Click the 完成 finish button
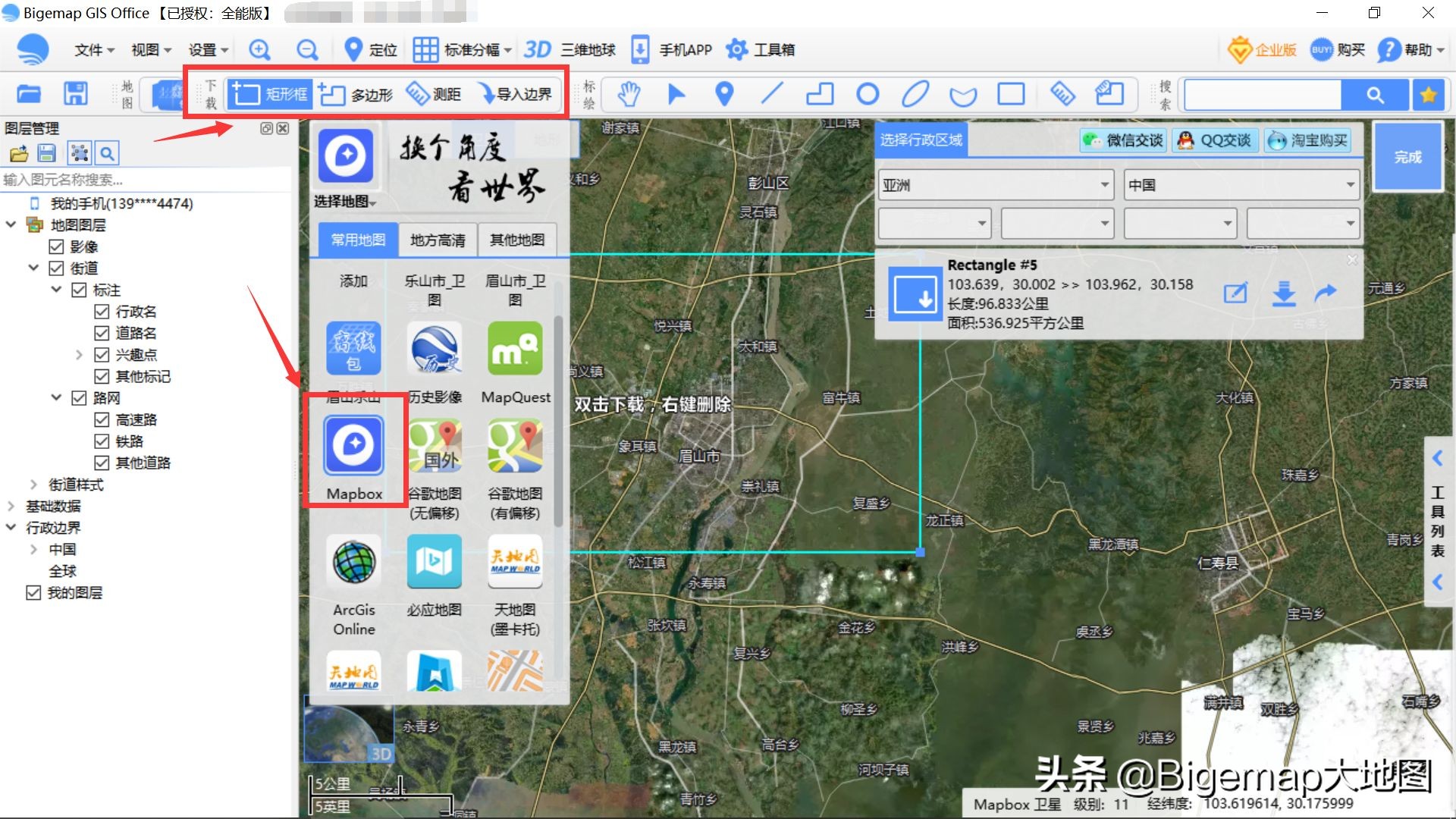This screenshot has height=819, width=1456. click(x=1407, y=157)
